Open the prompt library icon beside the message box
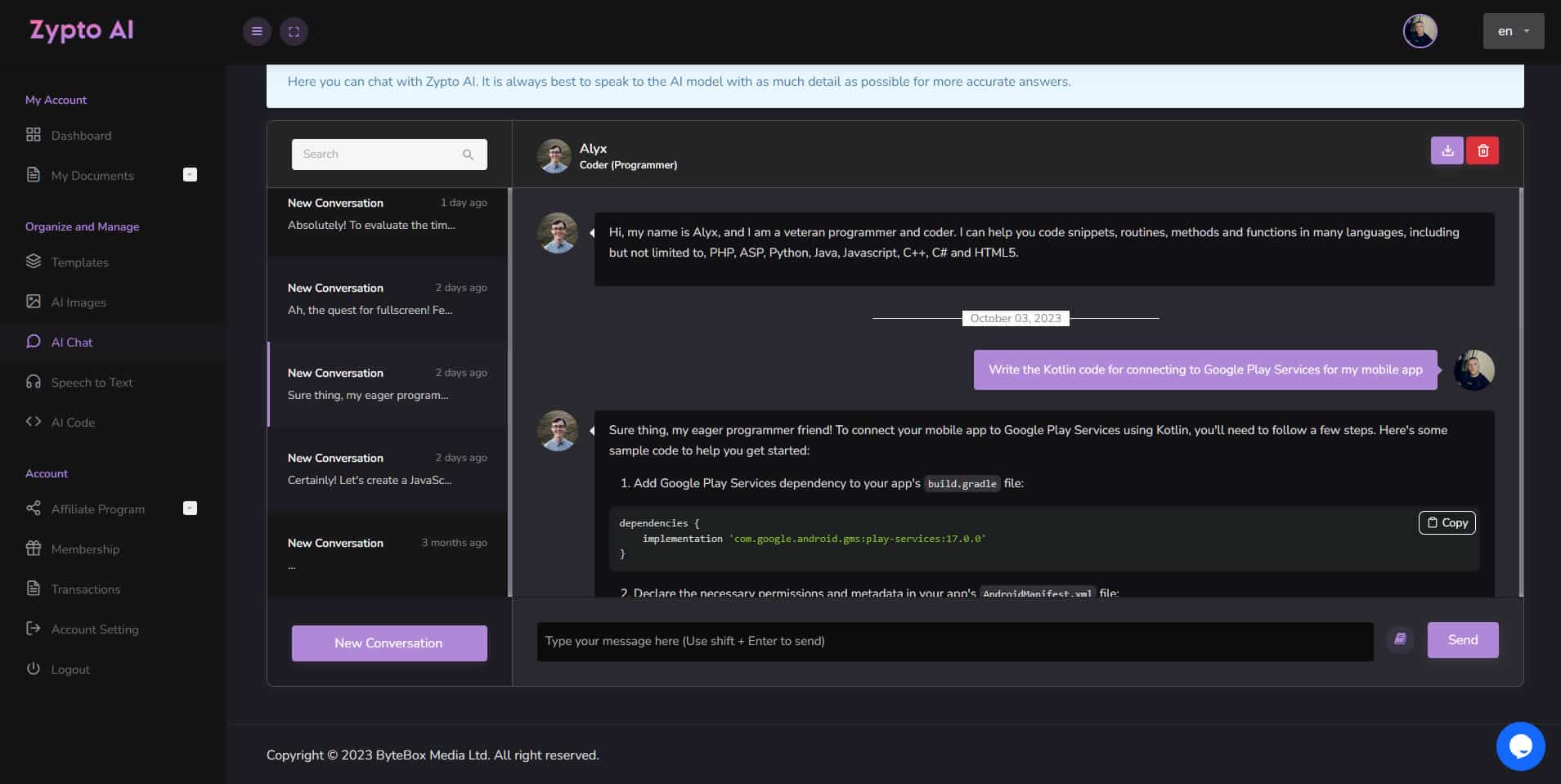 point(1399,640)
